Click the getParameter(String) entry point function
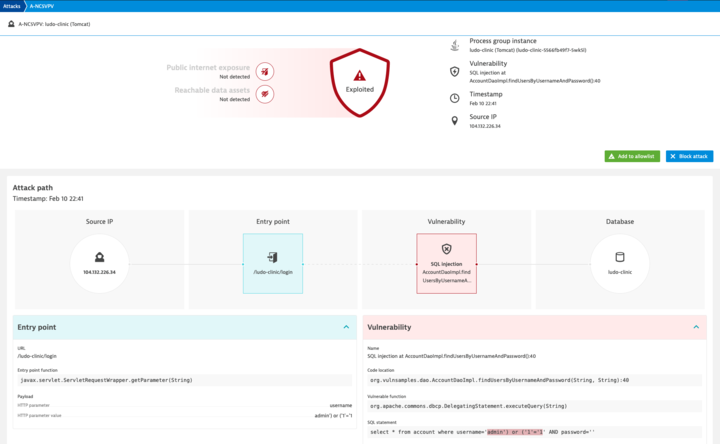720x444 pixels. [x=185, y=380]
